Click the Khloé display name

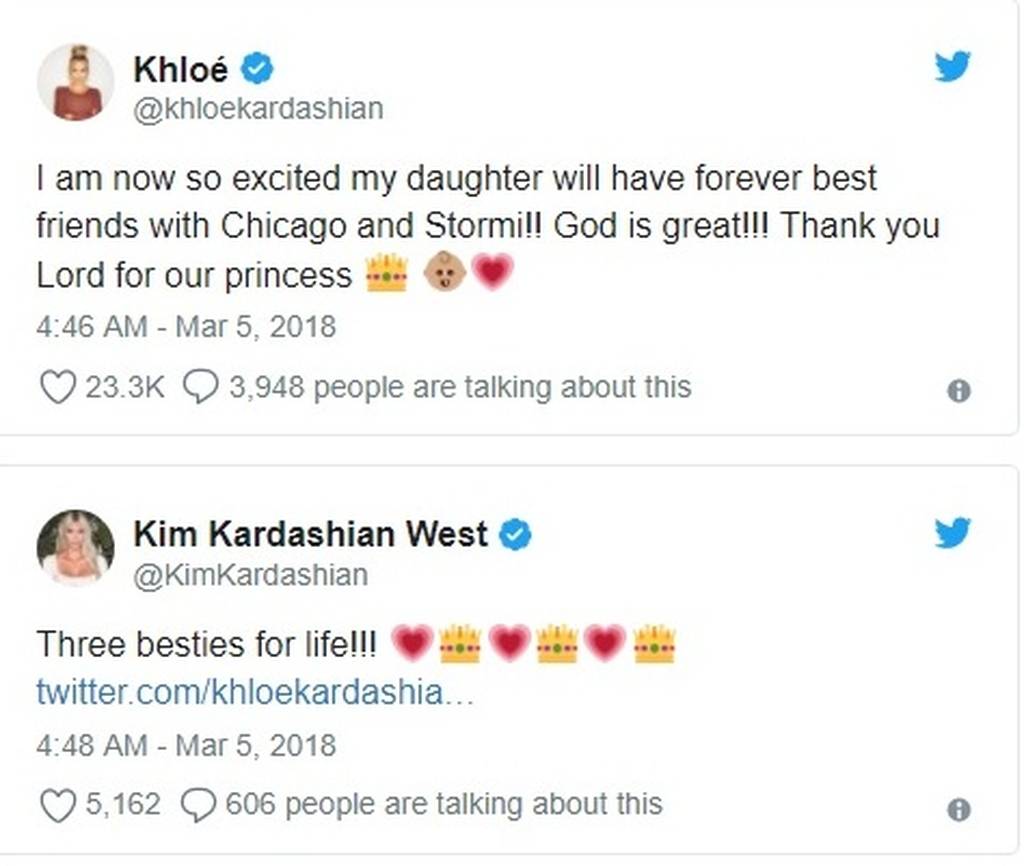point(181,69)
